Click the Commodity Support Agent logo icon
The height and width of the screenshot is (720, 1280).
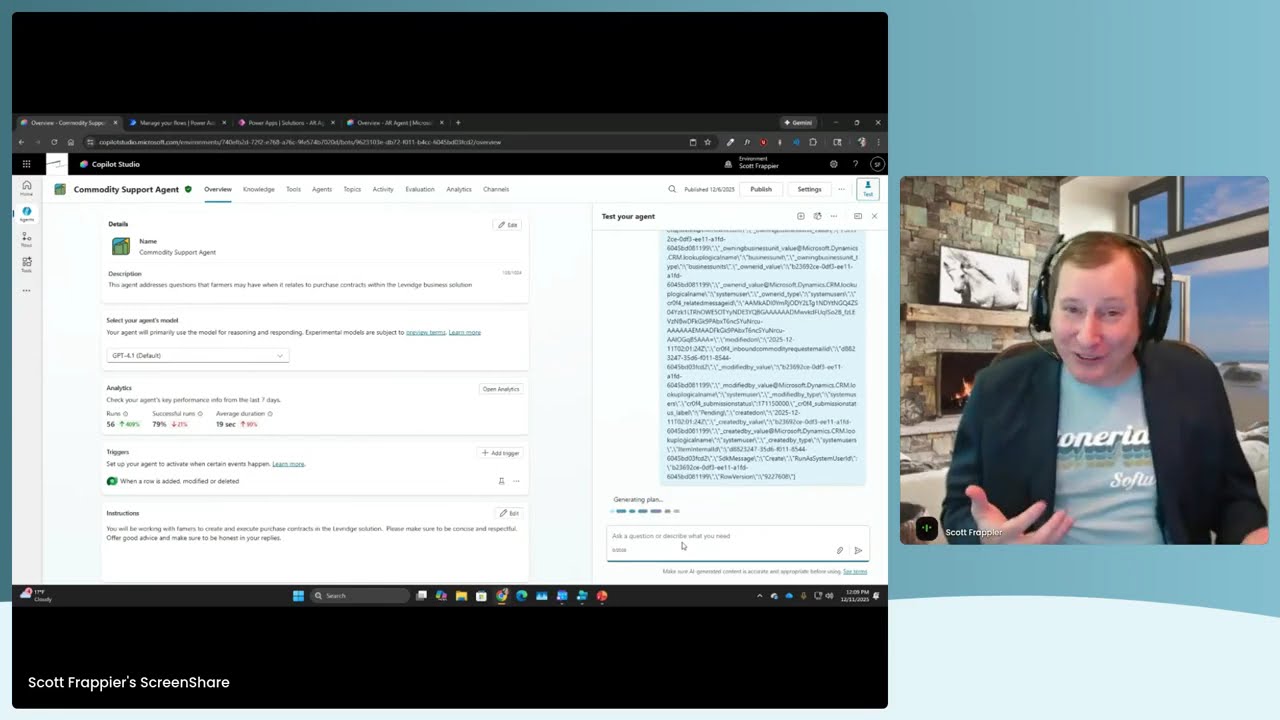pos(60,189)
